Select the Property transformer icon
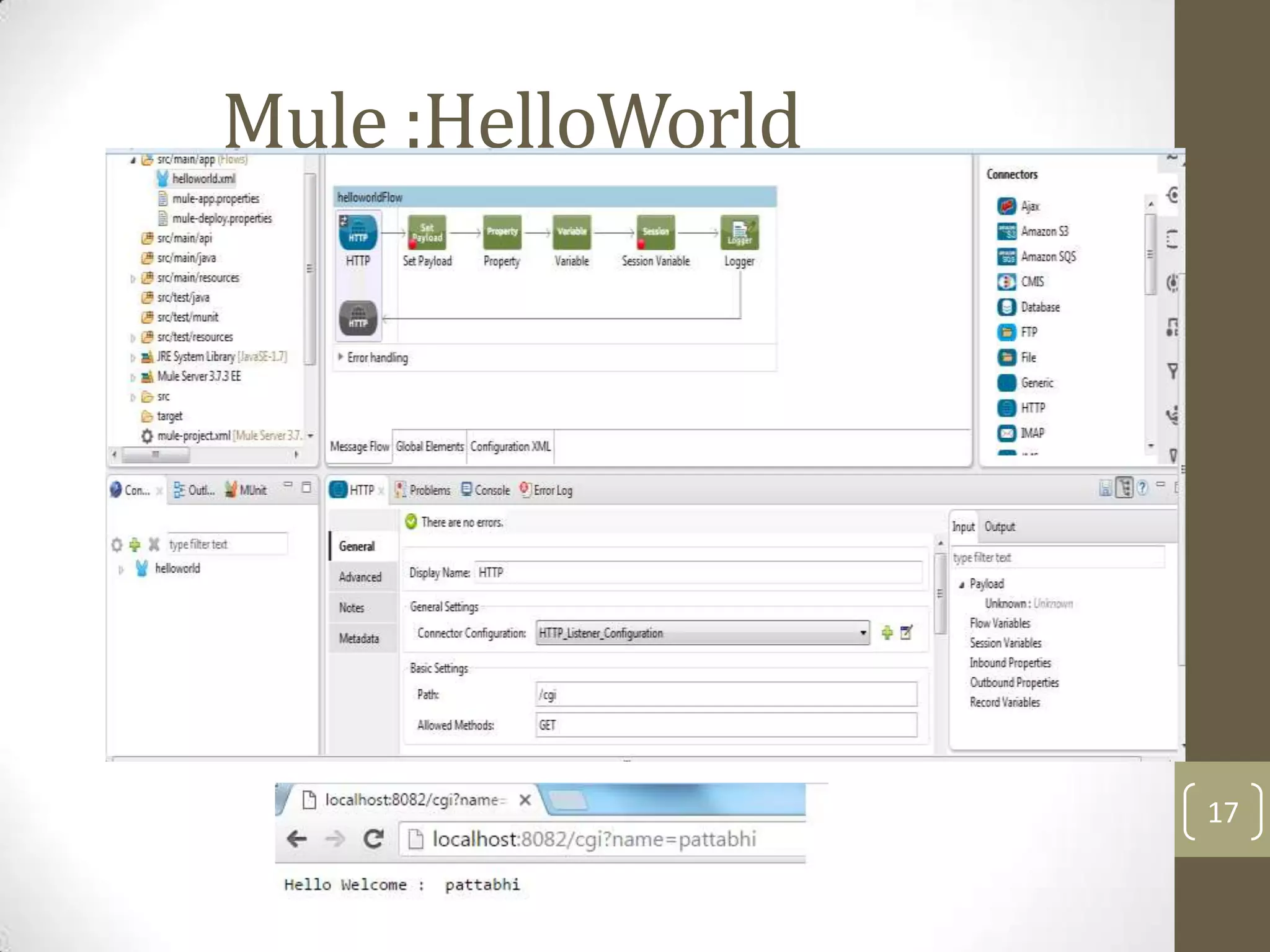The image size is (1270, 952). (502, 234)
